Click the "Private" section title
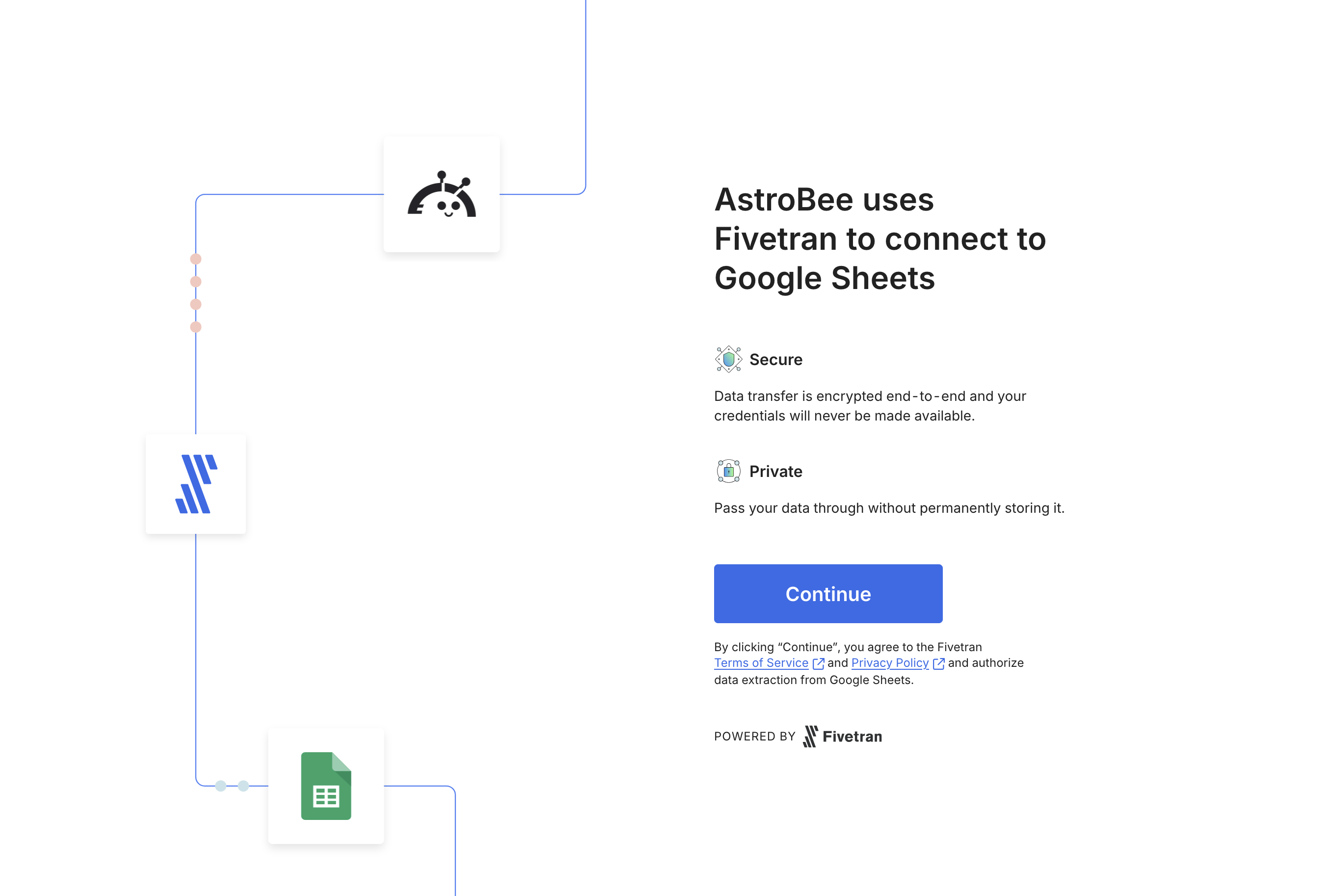This screenshot has width=1333, height=896. tap(775, 472)
